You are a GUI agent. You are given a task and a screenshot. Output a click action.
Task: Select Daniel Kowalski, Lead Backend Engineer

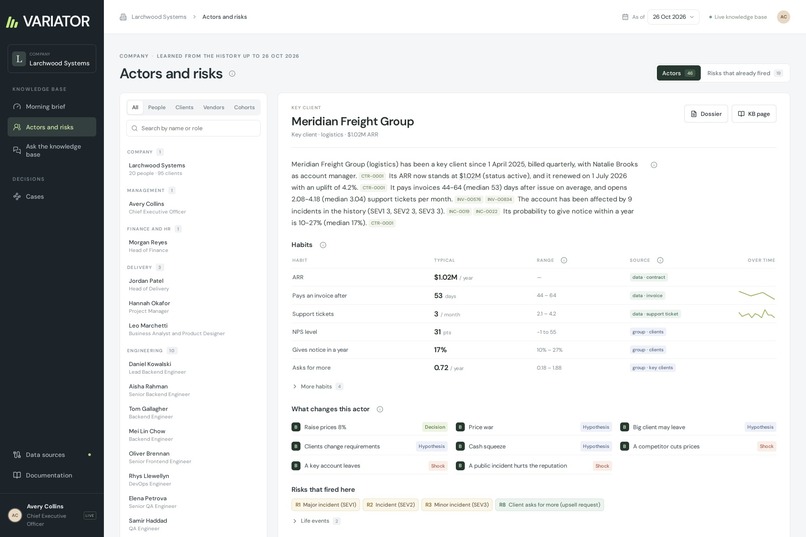pyautogui.click(x=193, y=368)
